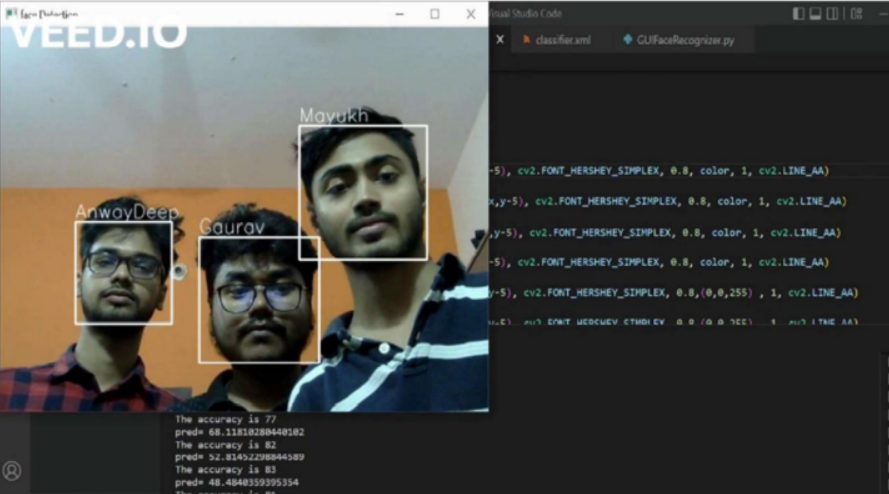Image resolution: width=889 pixels, height=494 pixels.
Task: Click the 'AnwayDeep' face label
Action: 127,212
